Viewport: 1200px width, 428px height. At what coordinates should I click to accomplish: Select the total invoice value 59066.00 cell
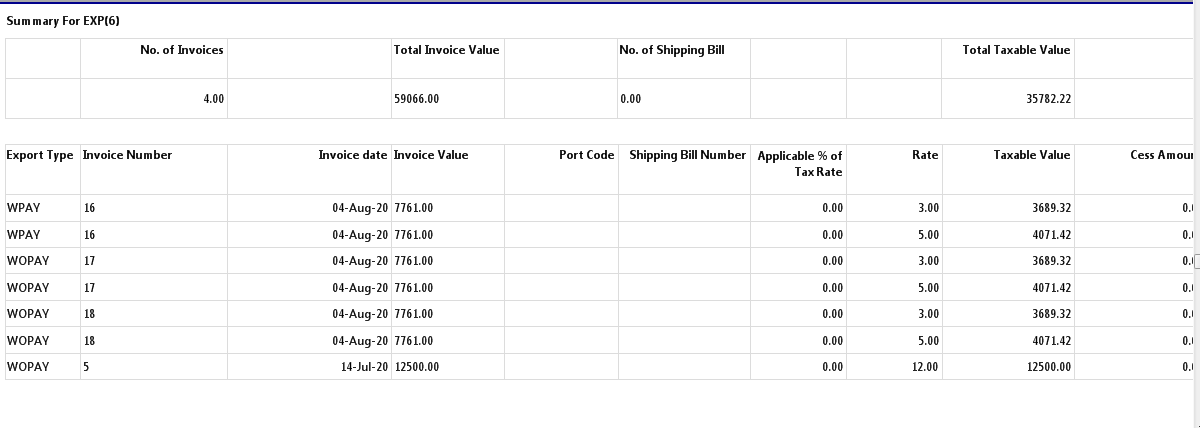coord(417,100)
